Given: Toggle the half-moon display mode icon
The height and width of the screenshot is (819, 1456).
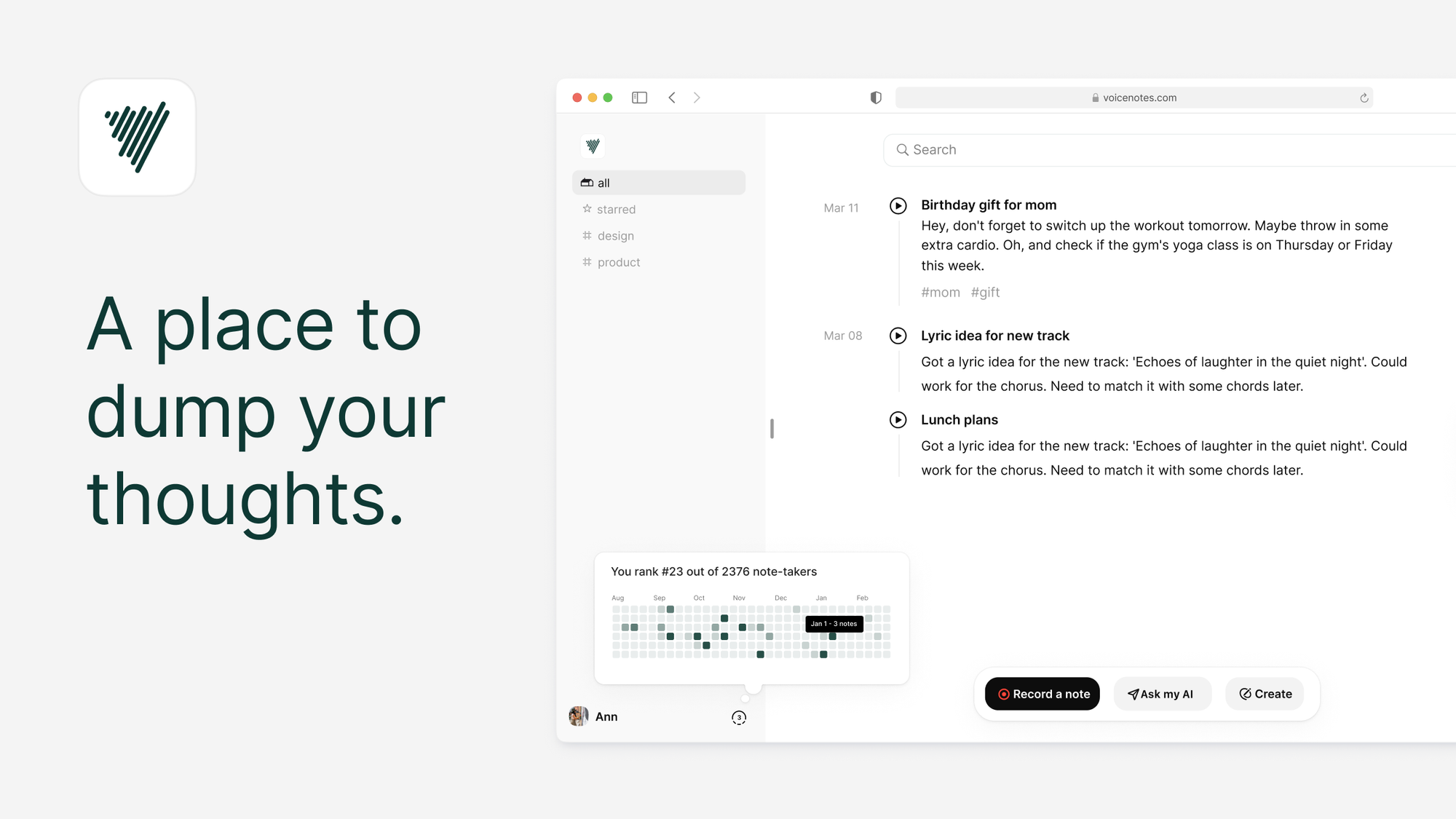Looking at the screenshot, I should point(875,97).
